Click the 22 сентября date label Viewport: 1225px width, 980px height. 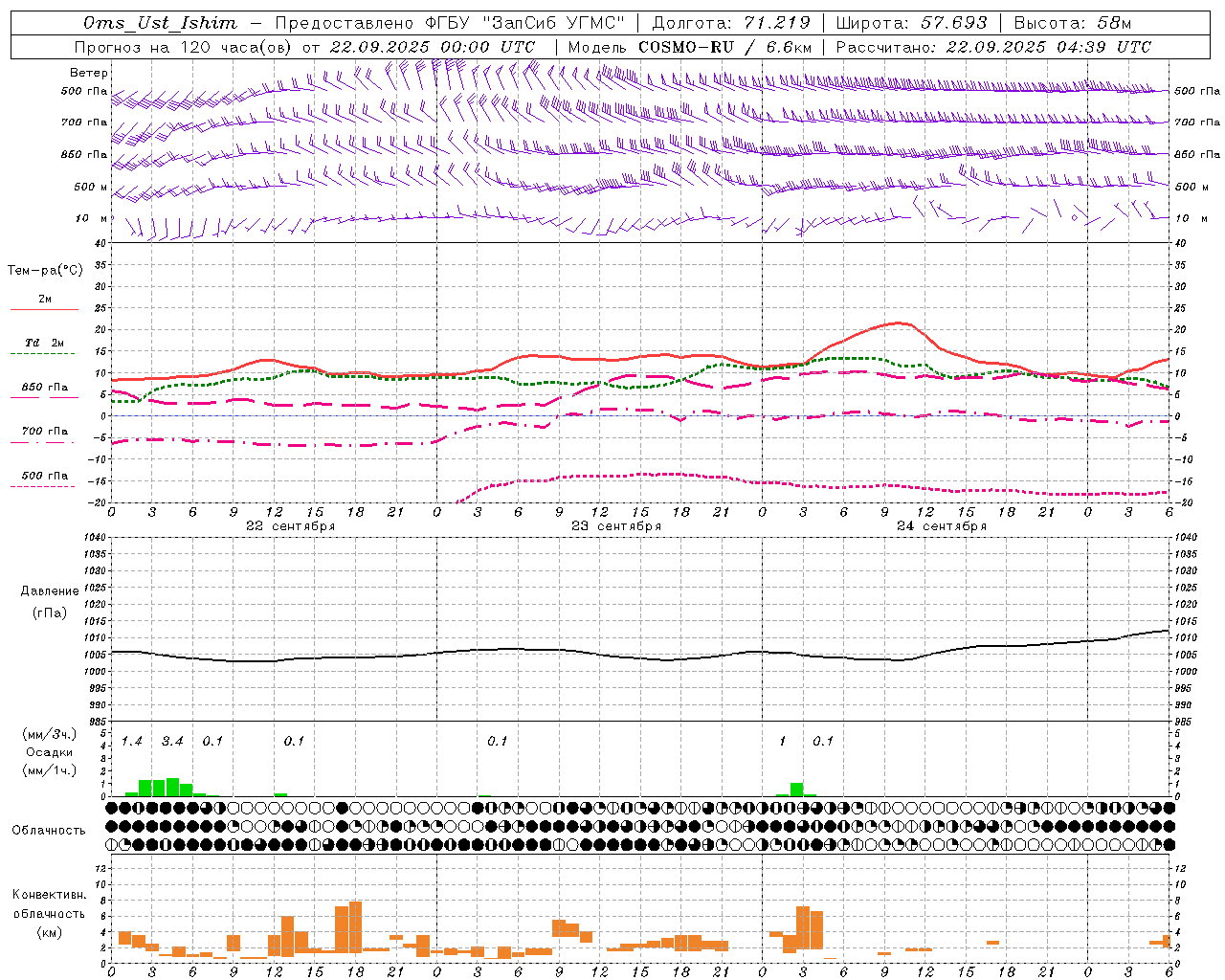[x=290, y=526]
